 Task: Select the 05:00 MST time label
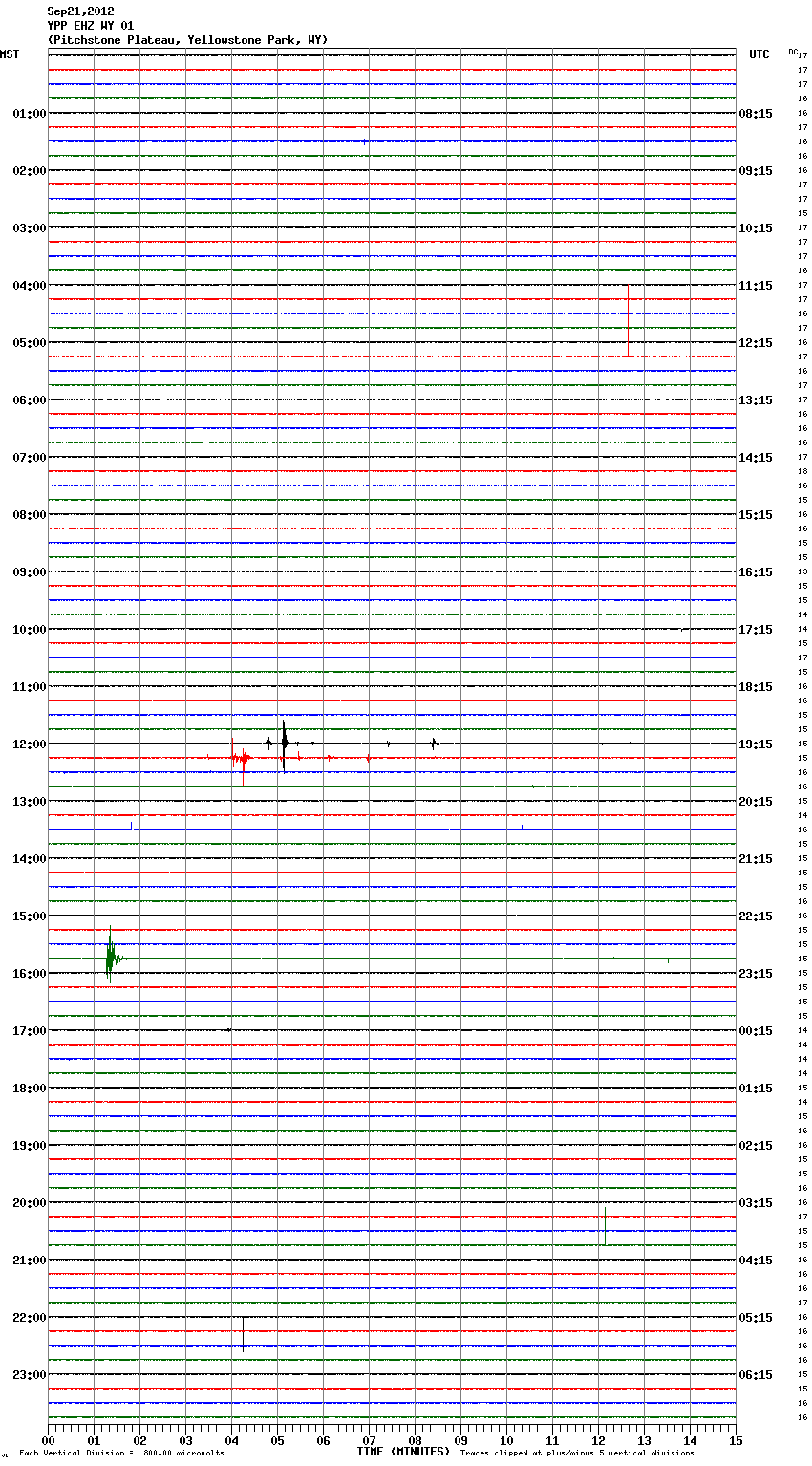(x=30, y=343)
